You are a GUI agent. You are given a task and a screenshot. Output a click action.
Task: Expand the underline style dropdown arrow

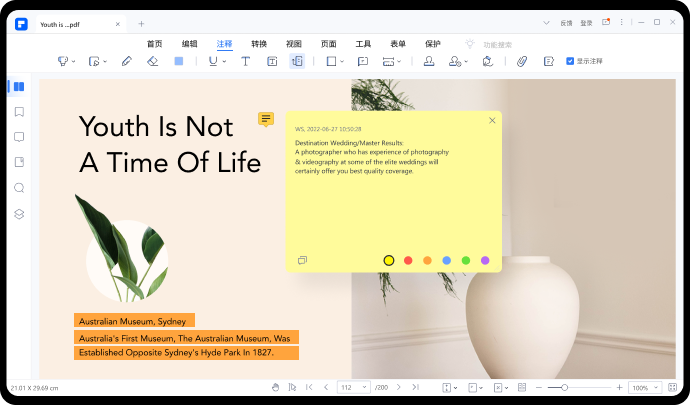[x=223, y=61]
